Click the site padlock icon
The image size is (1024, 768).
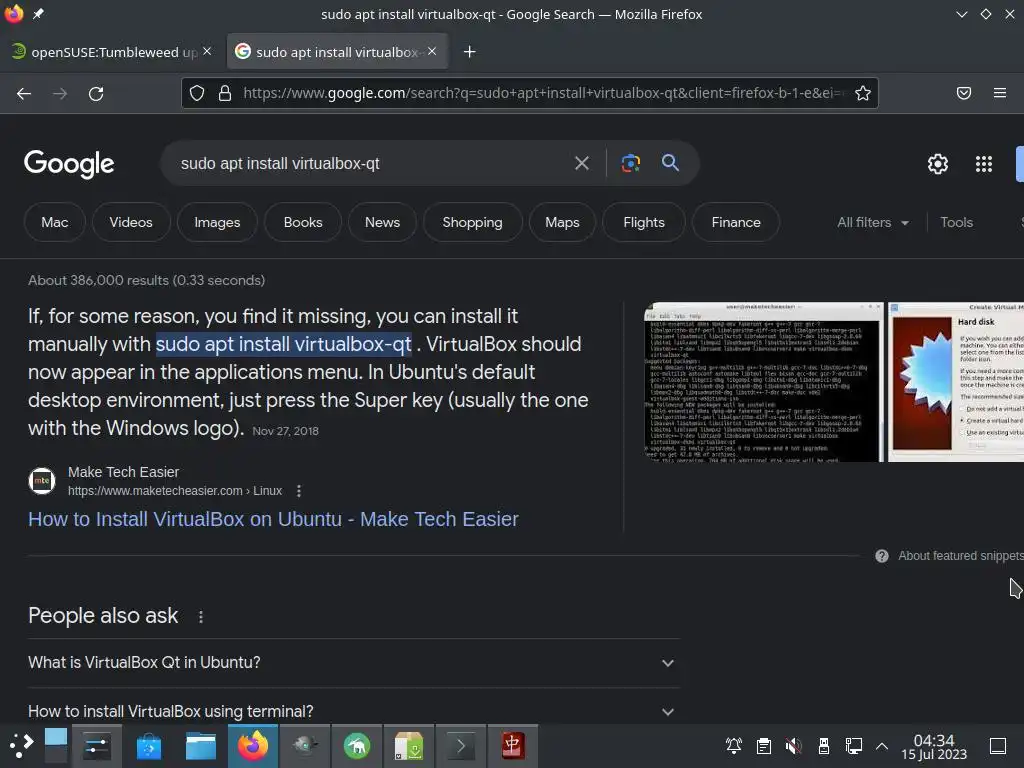click(x=225, y=93)
